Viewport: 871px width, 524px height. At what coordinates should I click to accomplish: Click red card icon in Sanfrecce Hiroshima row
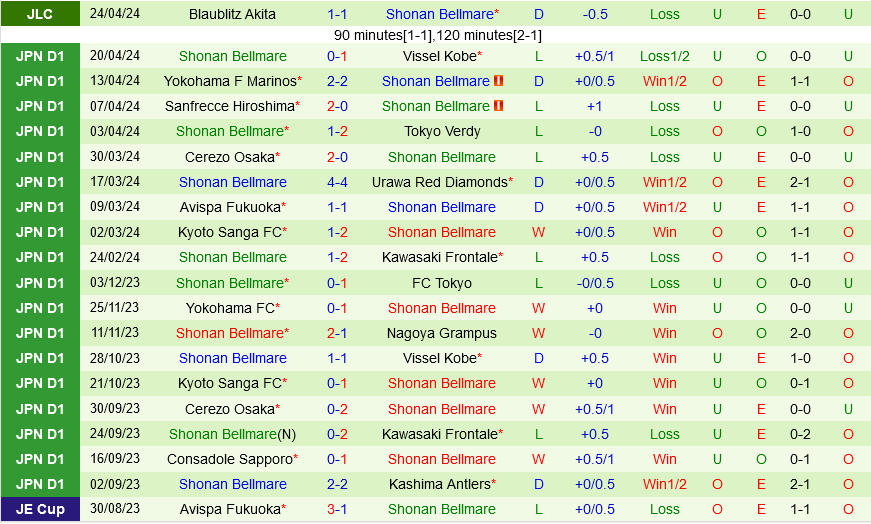click(499, 106)
